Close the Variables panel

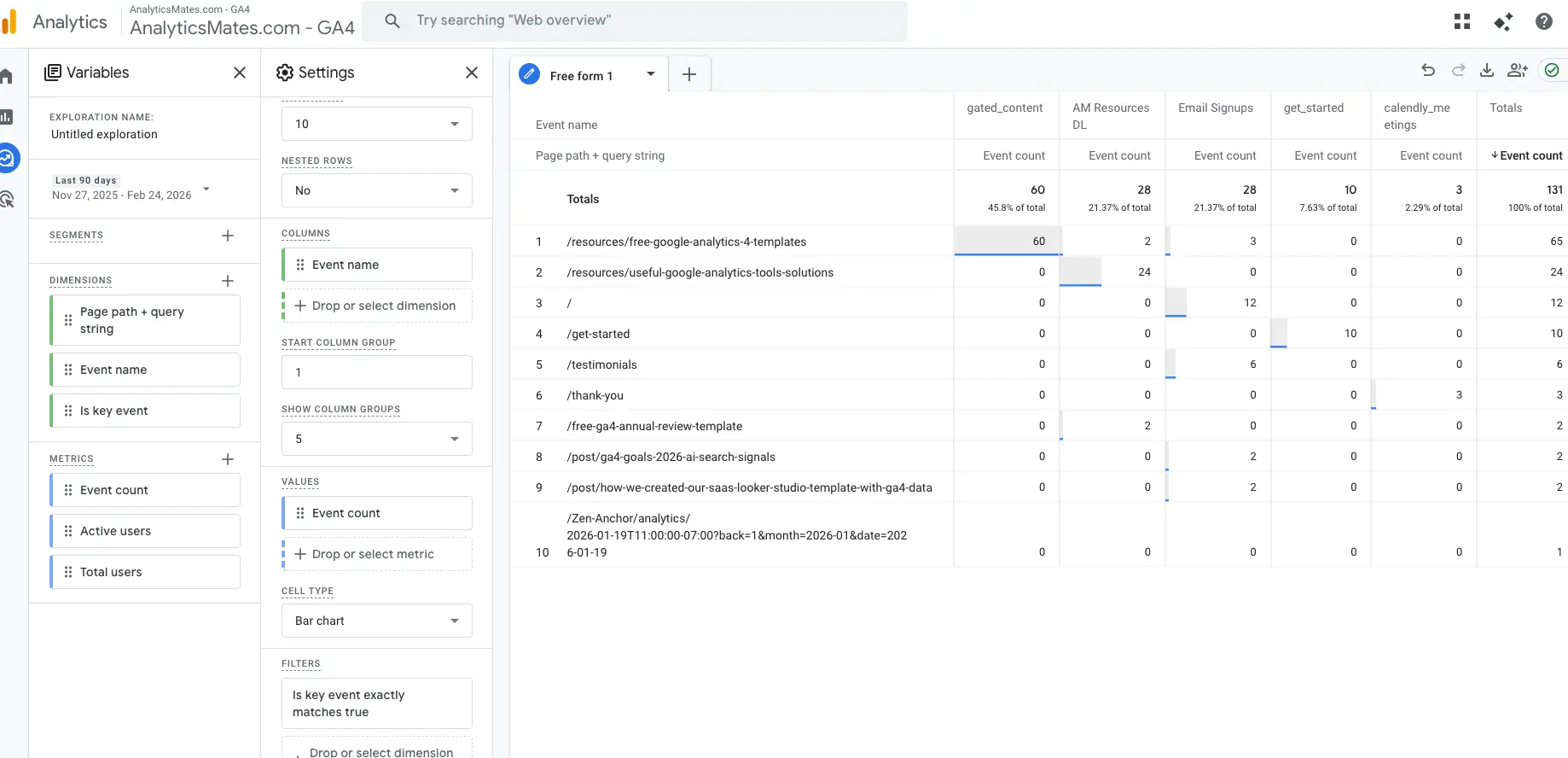(240, 73)
